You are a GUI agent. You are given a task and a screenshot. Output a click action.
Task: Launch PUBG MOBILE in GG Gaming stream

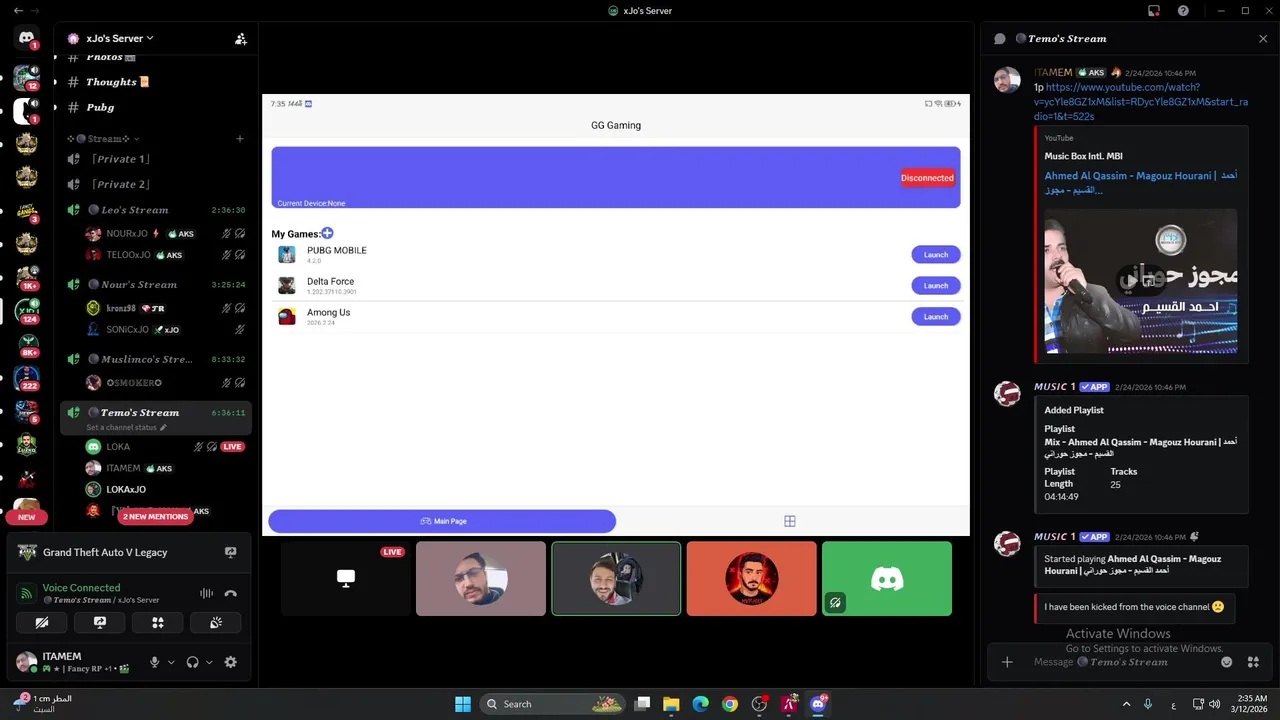pos(936,255)
